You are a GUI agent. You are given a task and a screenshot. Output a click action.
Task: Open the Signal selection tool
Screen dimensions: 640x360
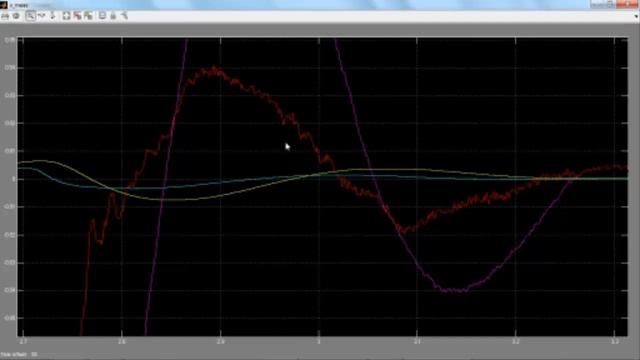click(x=124, y=16)
